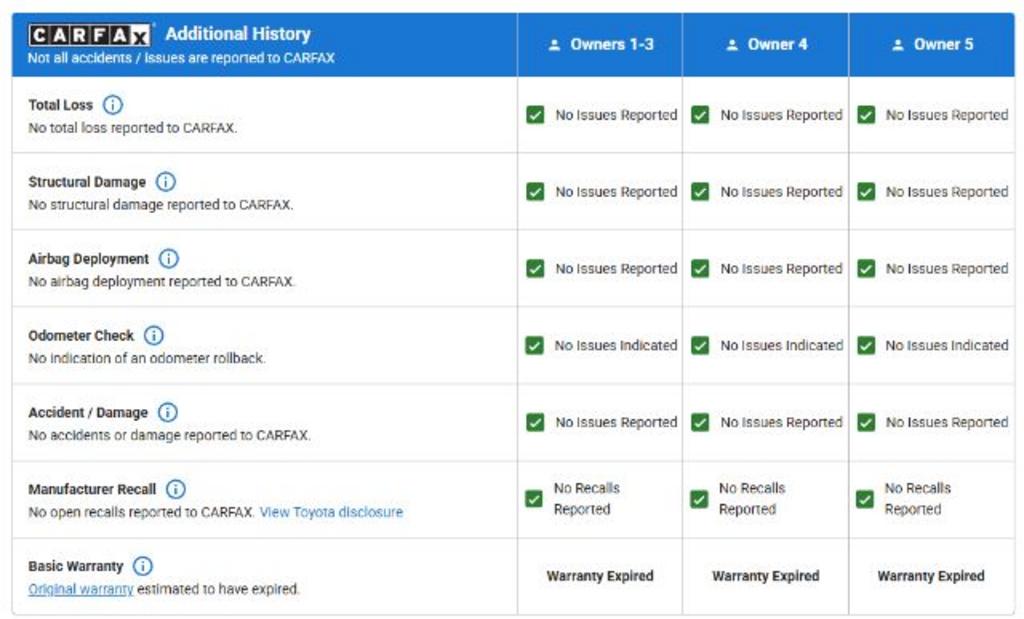Click the CARFAX logo in the header
1024x619 pixels.
pyautogui.click(x=89, y=35)
